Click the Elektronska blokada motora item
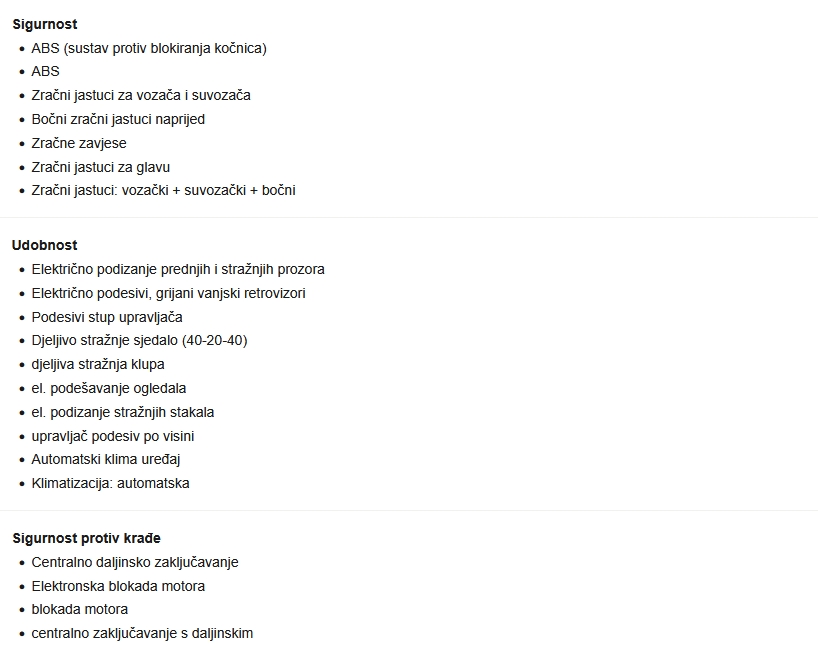 click(118, 586)
